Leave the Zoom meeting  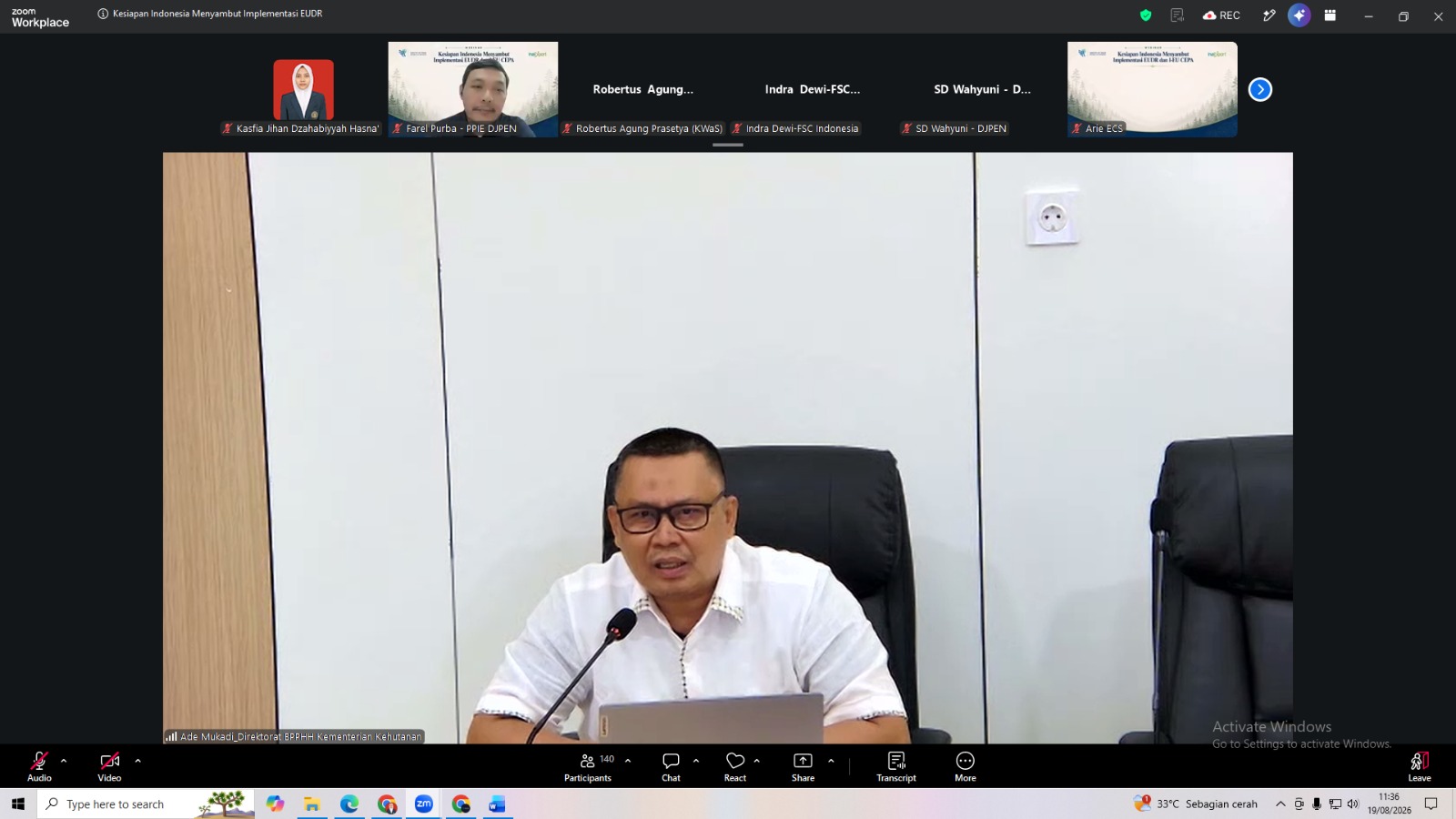(x=1420, y=766)
